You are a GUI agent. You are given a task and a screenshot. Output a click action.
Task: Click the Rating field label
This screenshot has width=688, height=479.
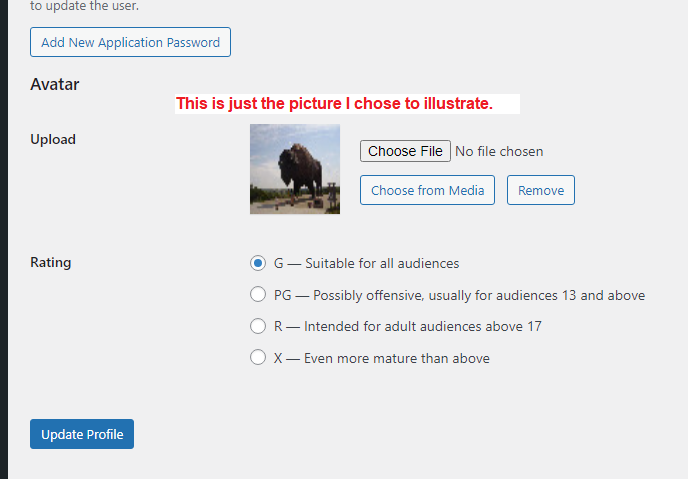click(51, 262)
